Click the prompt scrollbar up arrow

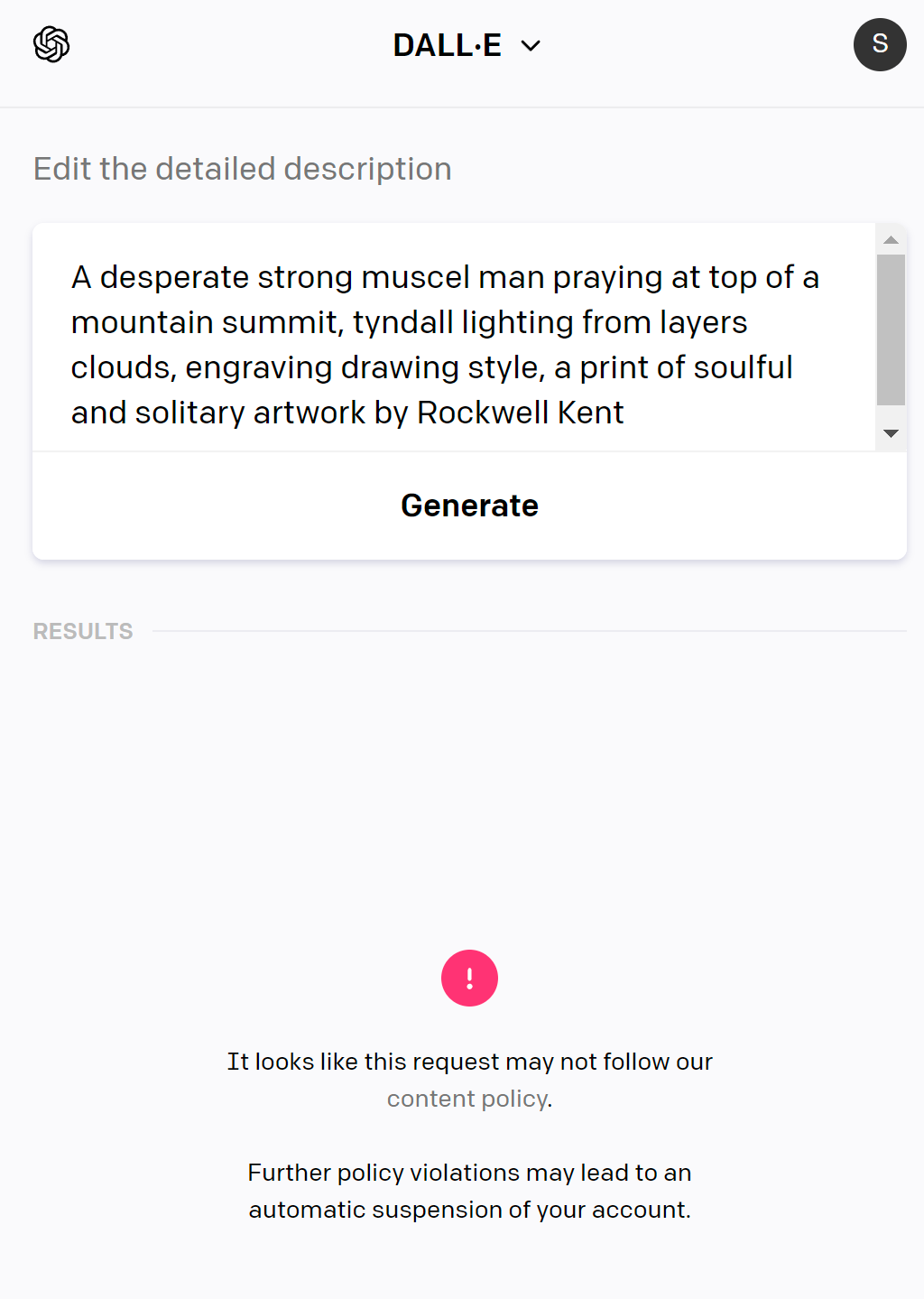coord(891,239)
